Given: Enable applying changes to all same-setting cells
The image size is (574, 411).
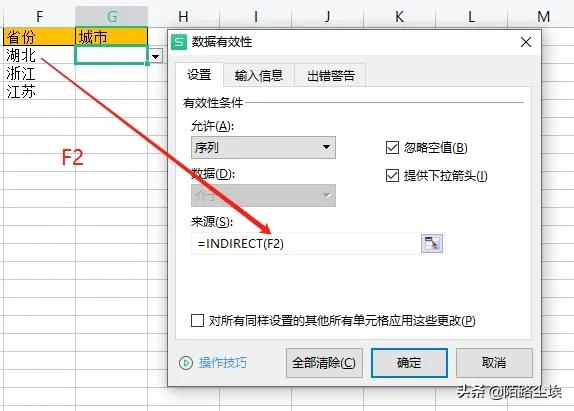Looking at the screenshot, I should [197, 321].
